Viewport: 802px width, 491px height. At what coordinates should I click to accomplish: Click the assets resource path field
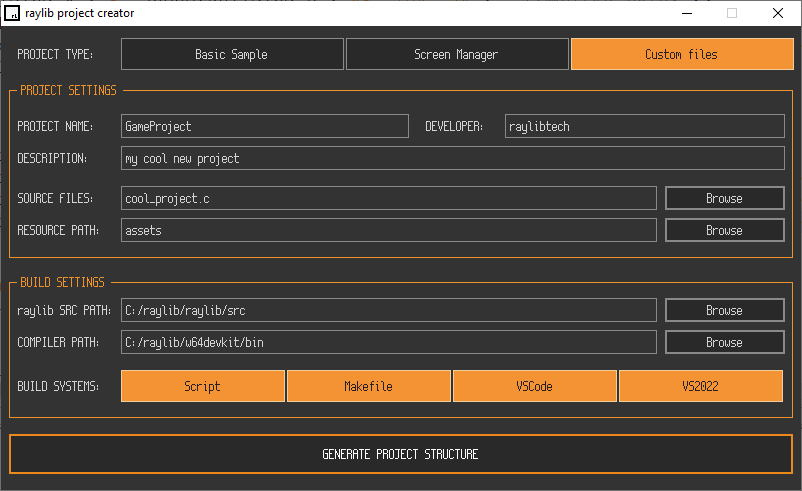pyautogui.click(x=389, y=230)
